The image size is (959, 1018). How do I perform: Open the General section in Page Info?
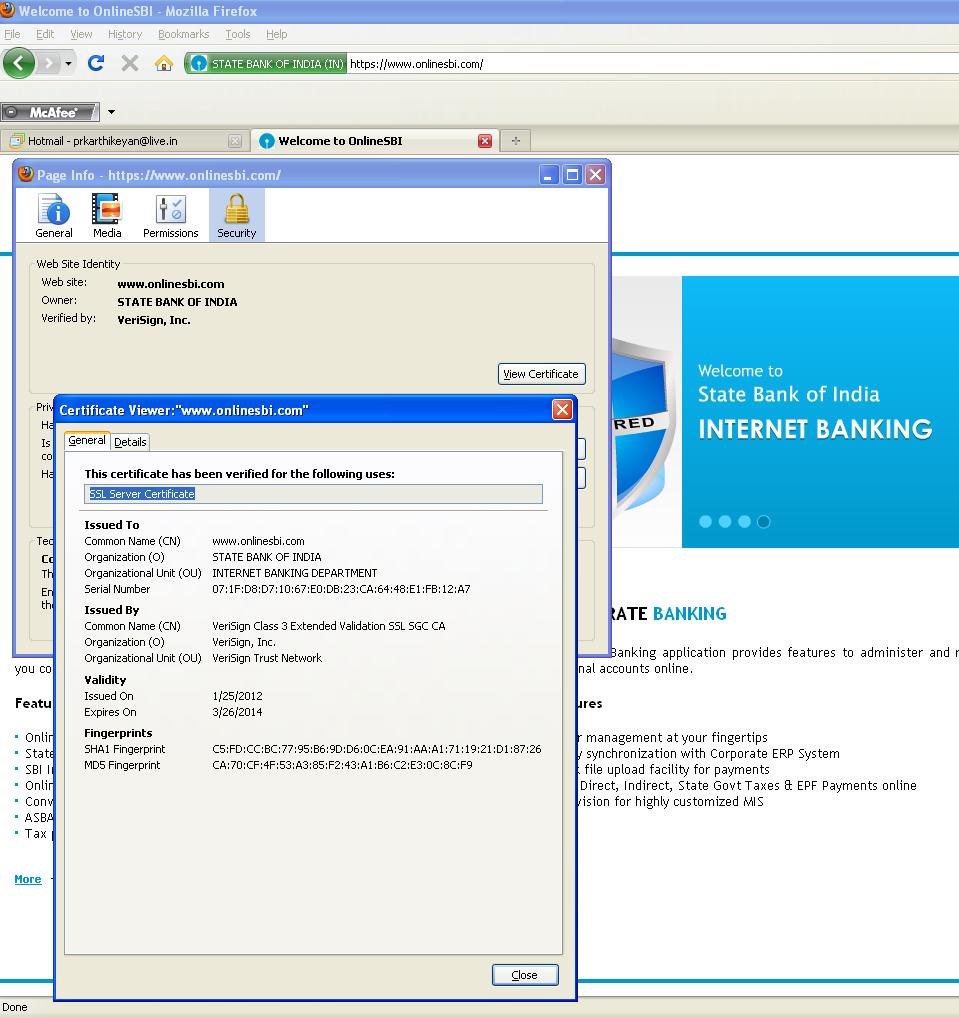point(54,216)
